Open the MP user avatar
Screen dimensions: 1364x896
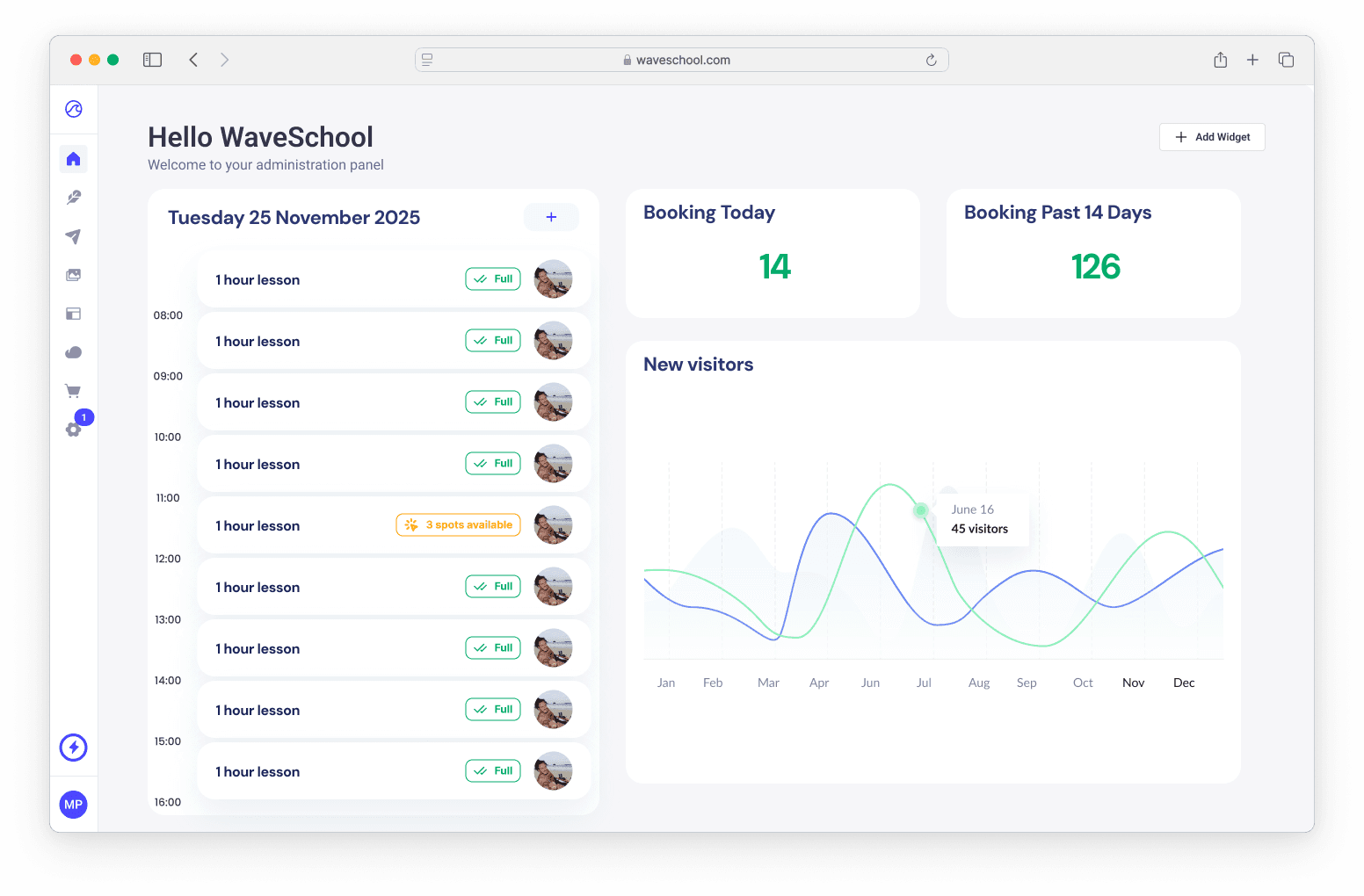(x=74, y=804)
